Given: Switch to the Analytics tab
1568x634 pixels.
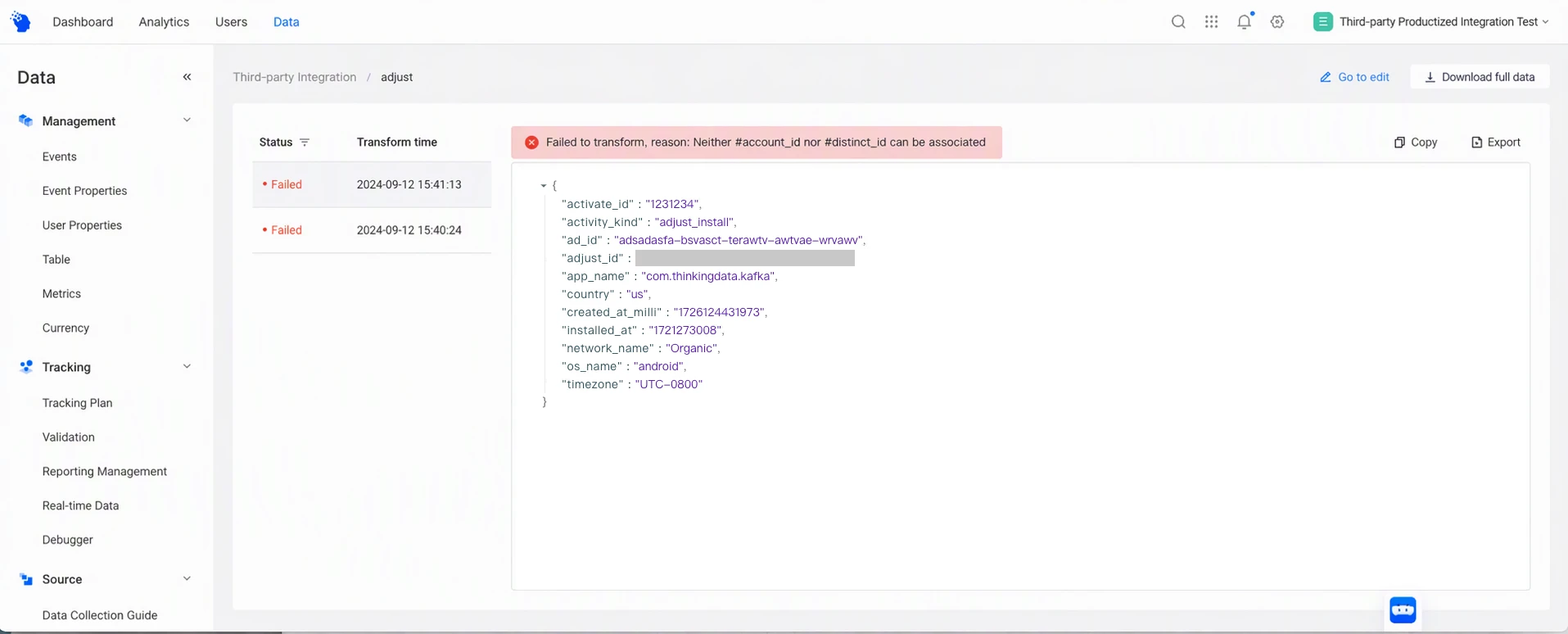Looking at the screenshot, I should [x=164, y=22].
